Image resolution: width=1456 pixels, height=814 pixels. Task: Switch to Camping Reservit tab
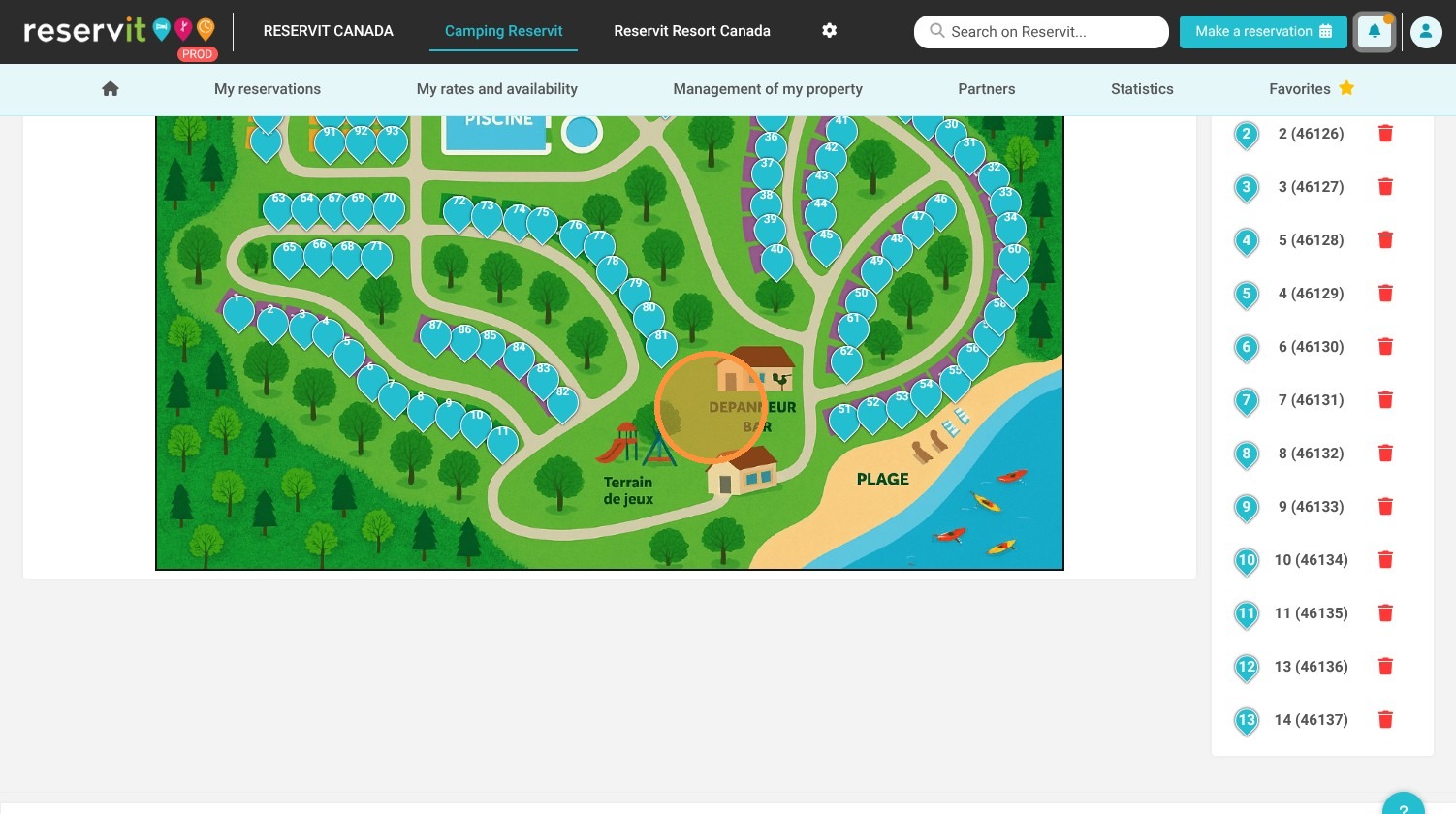(503, 31)
